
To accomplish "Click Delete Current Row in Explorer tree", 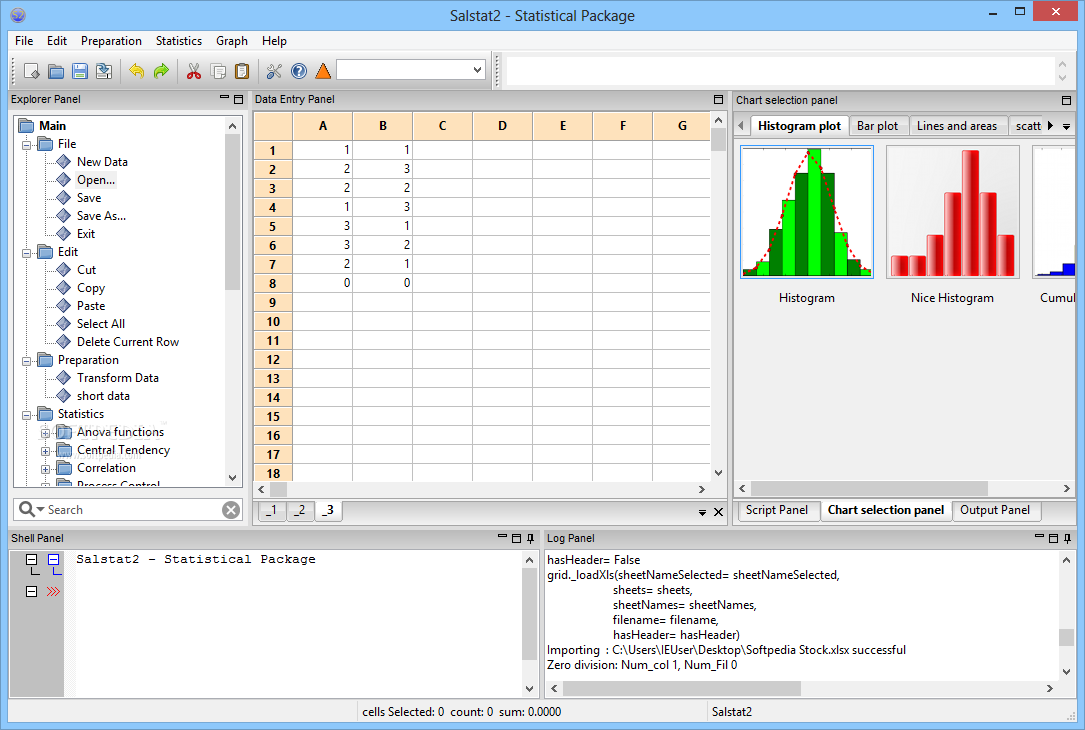I will (x=127, y=342).
